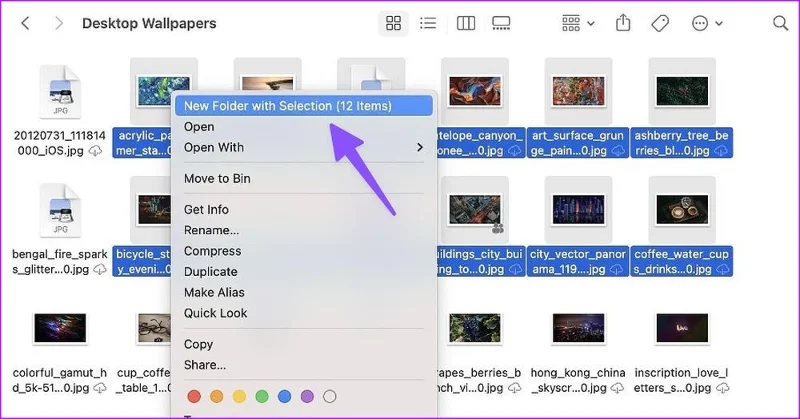This screenshot has height=419, width=800.
Task: Open the group-by options dropdown
Action: (578, 23)
